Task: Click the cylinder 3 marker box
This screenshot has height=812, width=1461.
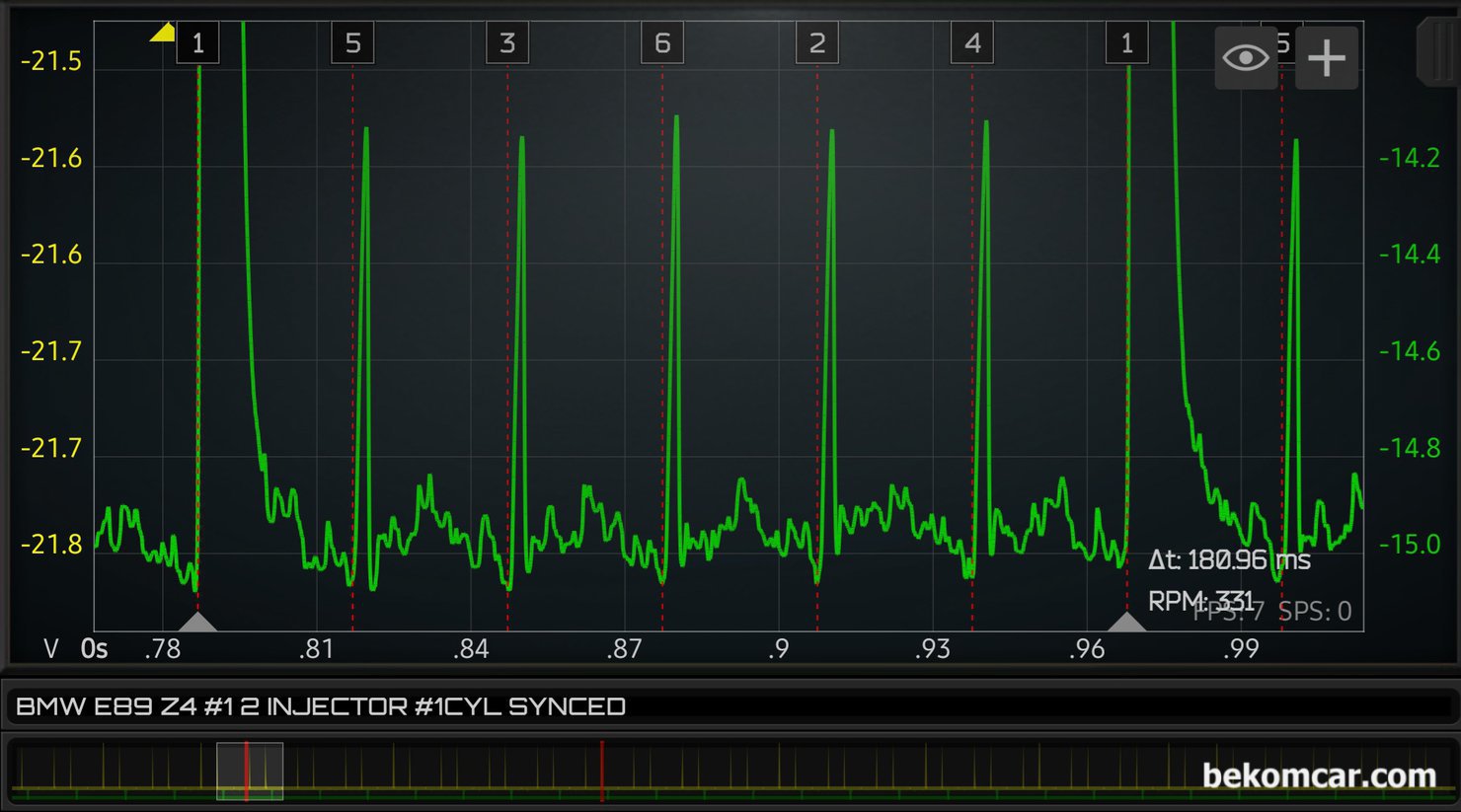Action: pyautogui.click(x=507, y=43)
